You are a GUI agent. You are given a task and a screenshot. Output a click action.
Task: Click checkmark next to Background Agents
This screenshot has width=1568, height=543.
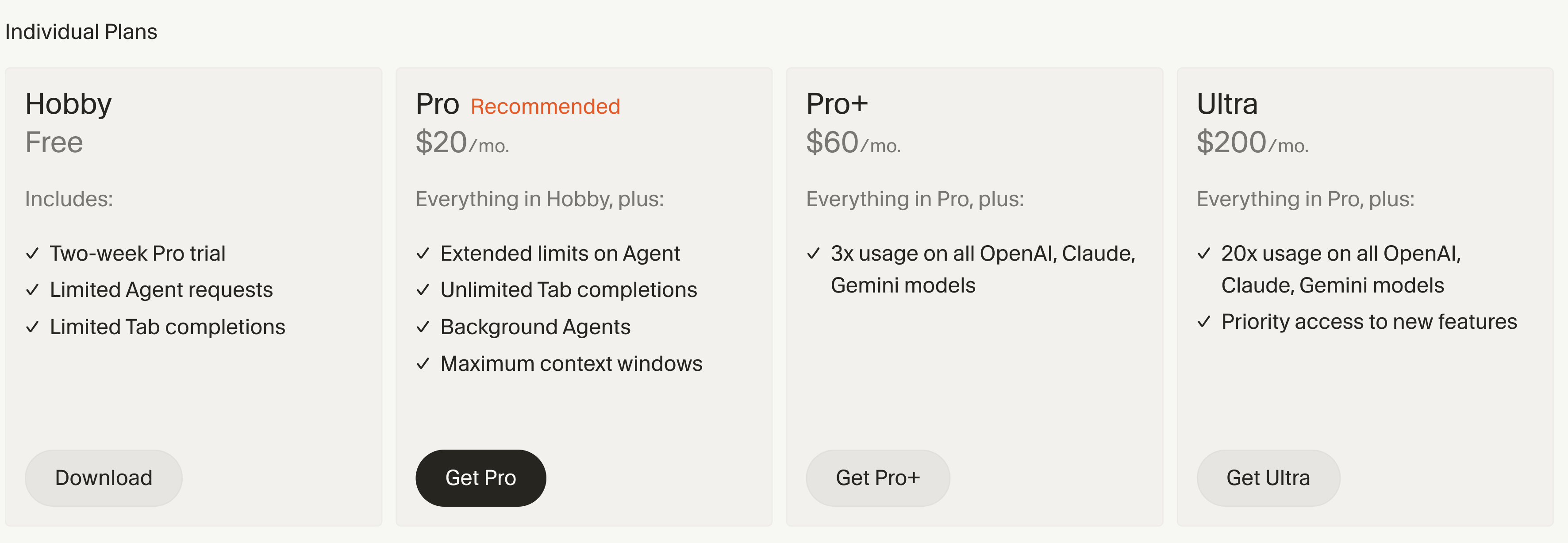coord(423,327)
